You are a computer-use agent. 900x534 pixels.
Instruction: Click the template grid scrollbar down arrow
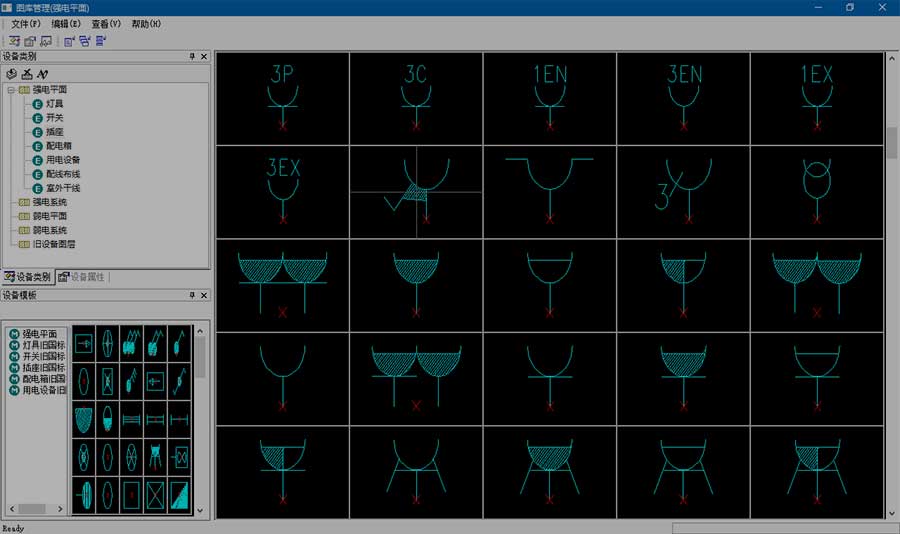click(200, 510)
